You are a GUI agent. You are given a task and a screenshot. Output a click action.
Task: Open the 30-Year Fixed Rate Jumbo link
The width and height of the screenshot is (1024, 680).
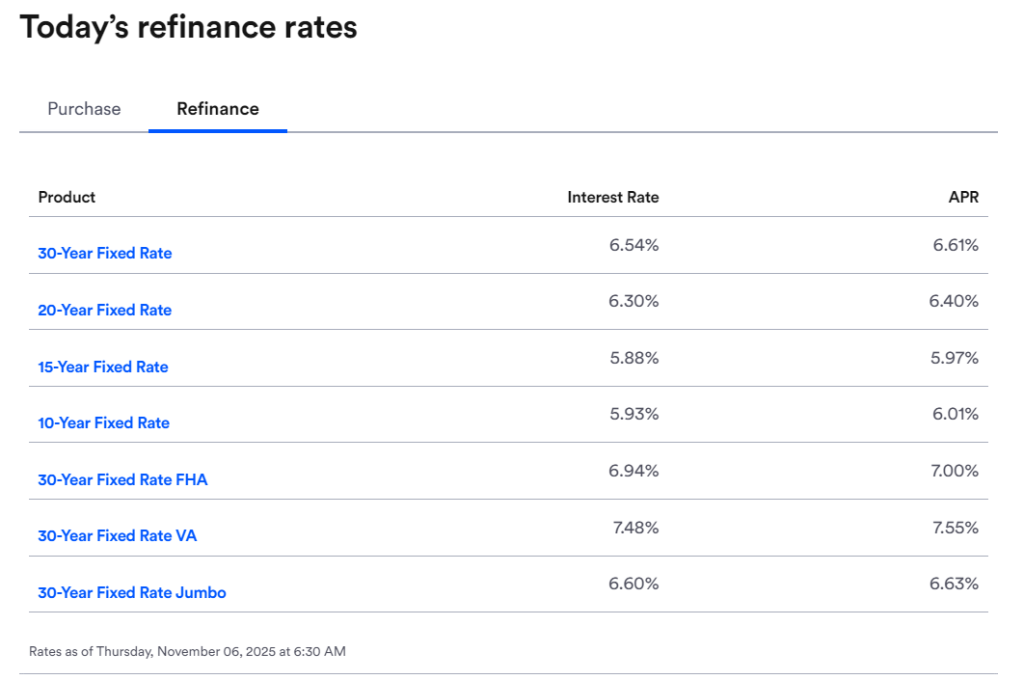pos(131,592)
